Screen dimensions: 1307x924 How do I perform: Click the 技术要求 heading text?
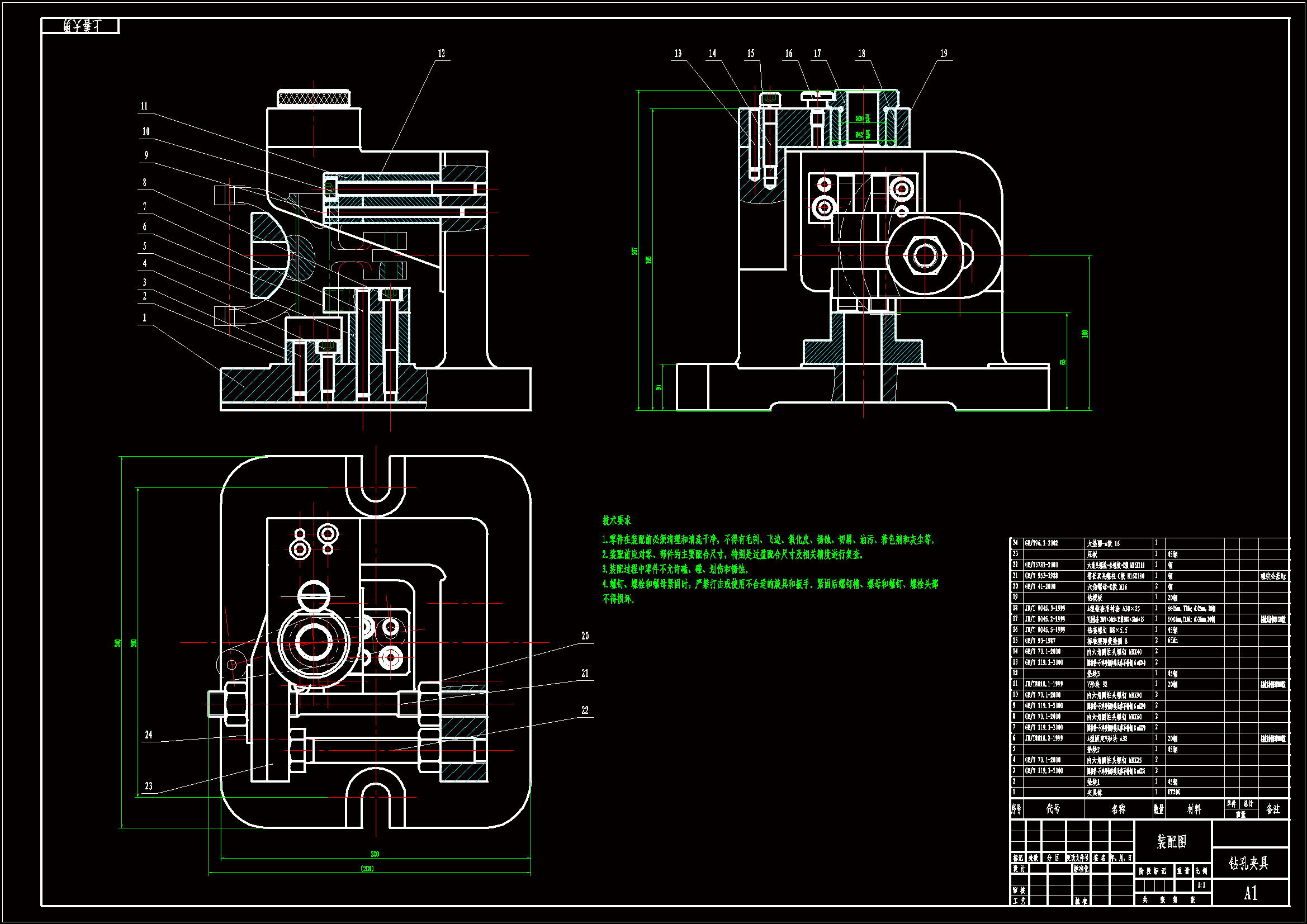[617, 520]
